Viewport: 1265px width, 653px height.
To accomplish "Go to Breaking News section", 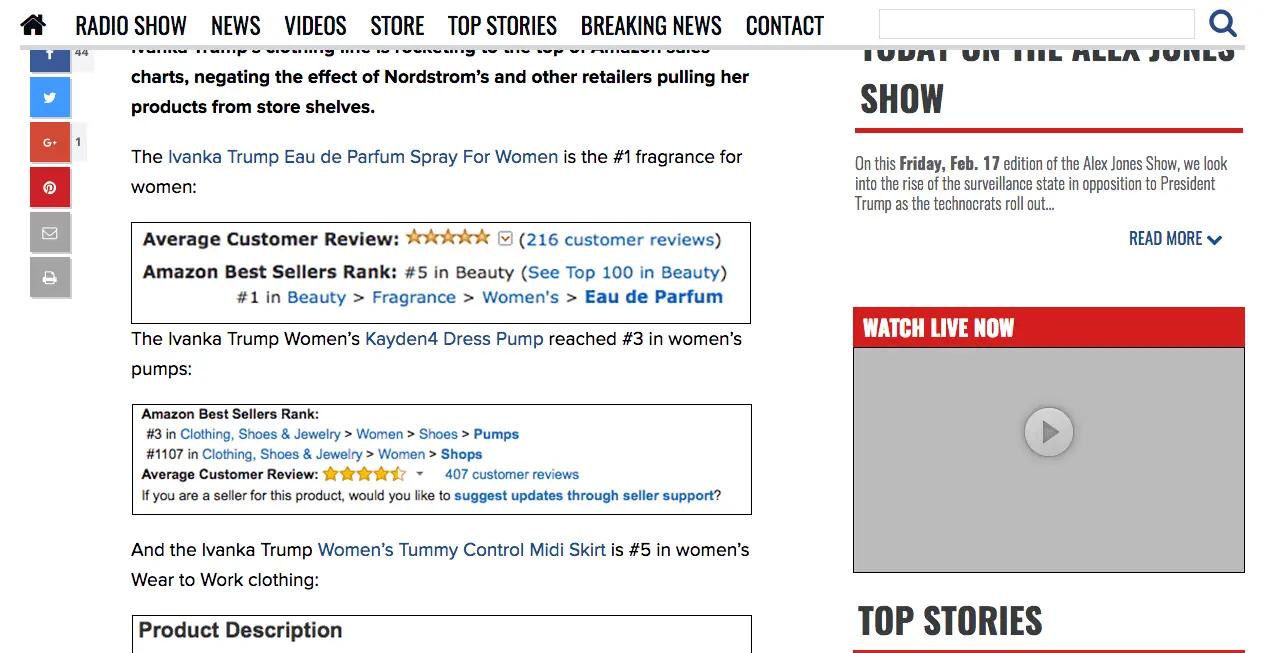I will coord(651,26).
